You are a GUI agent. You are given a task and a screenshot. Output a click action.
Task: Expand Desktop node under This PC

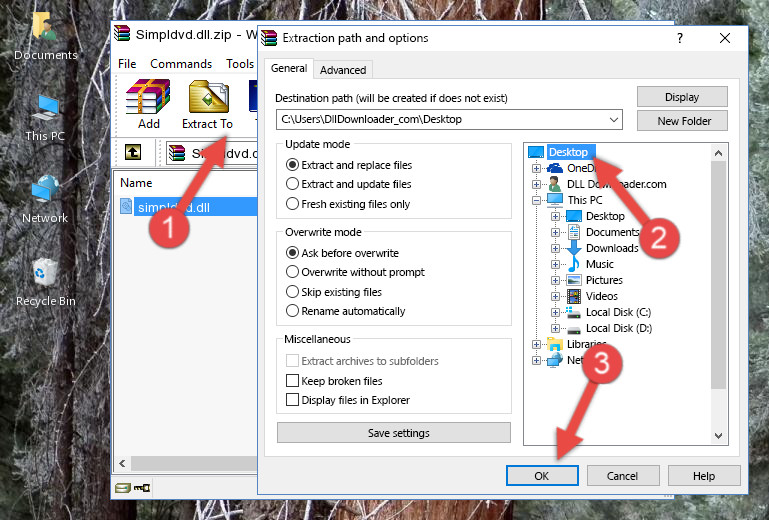555,216
